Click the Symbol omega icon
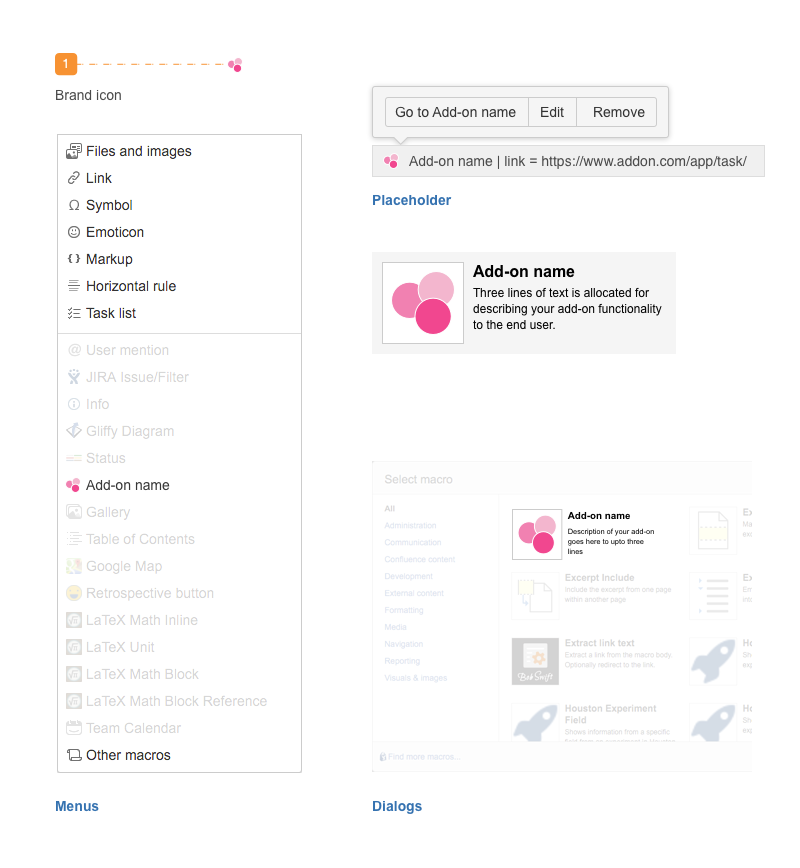The height and width of the screenshot is (868, 800). [x=74, y=205]
